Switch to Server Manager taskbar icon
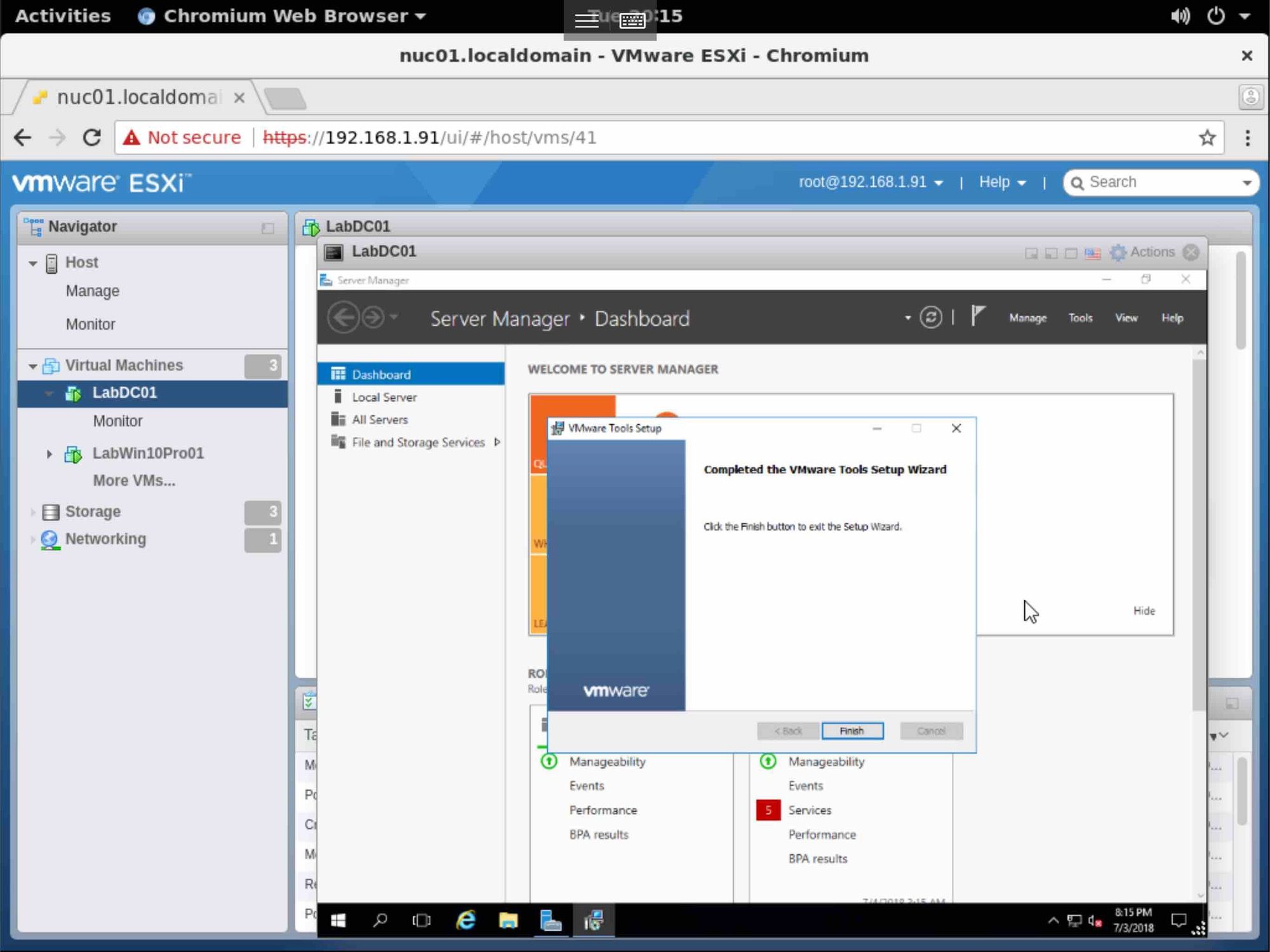Image resolution: width=1270 pixels, height=952 pixels. [x=551, y=920]
